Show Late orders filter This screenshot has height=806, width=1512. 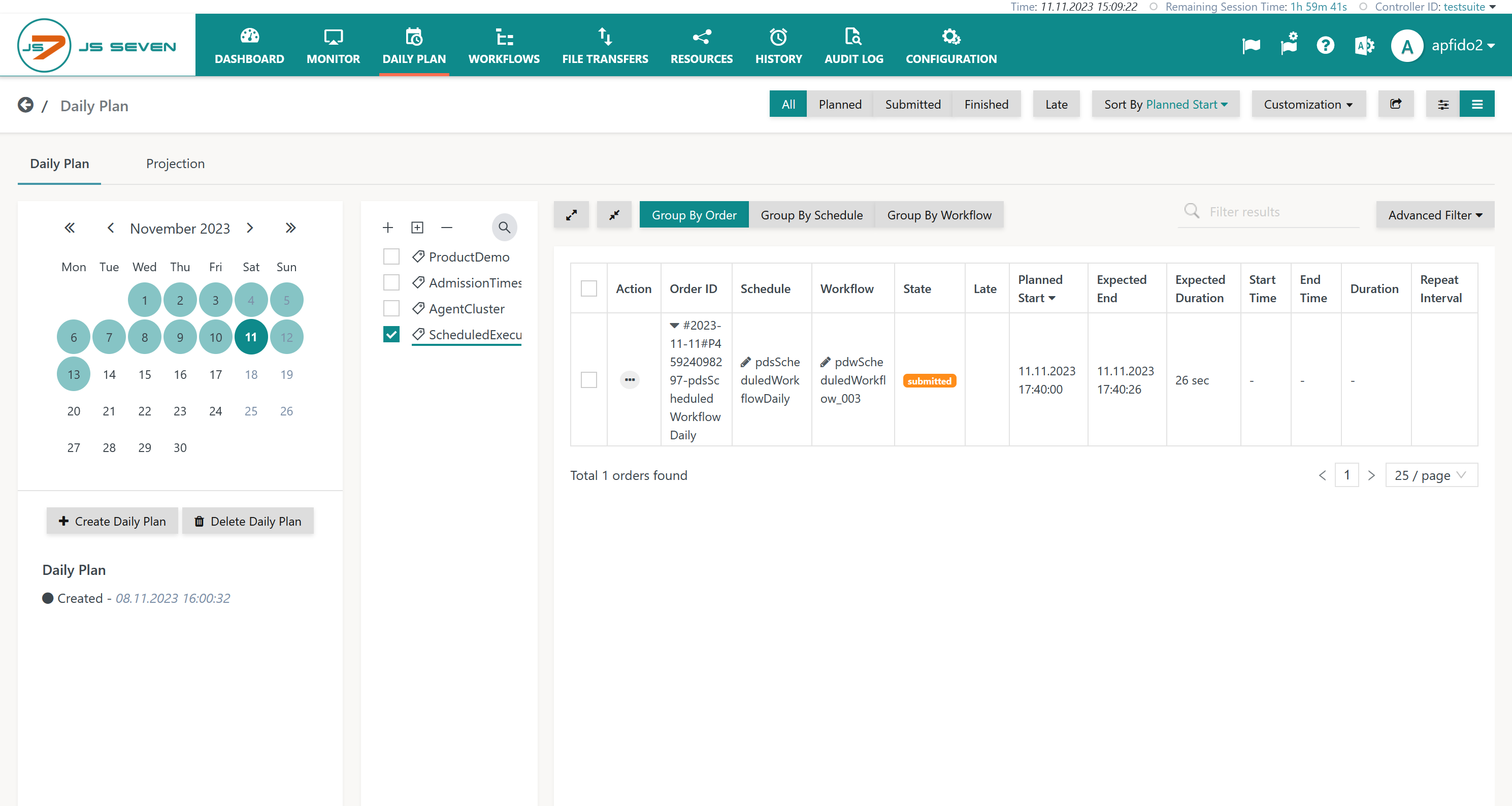[1056, 104]
